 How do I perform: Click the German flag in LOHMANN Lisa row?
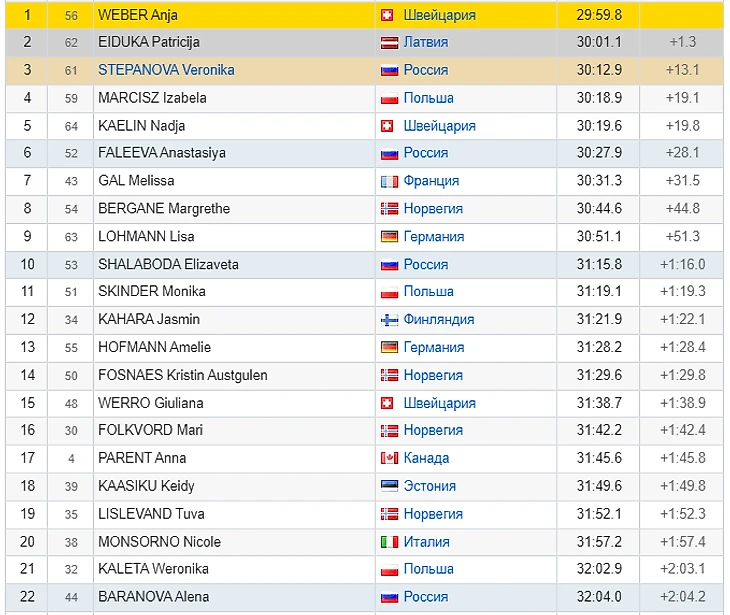click(390, 237)
